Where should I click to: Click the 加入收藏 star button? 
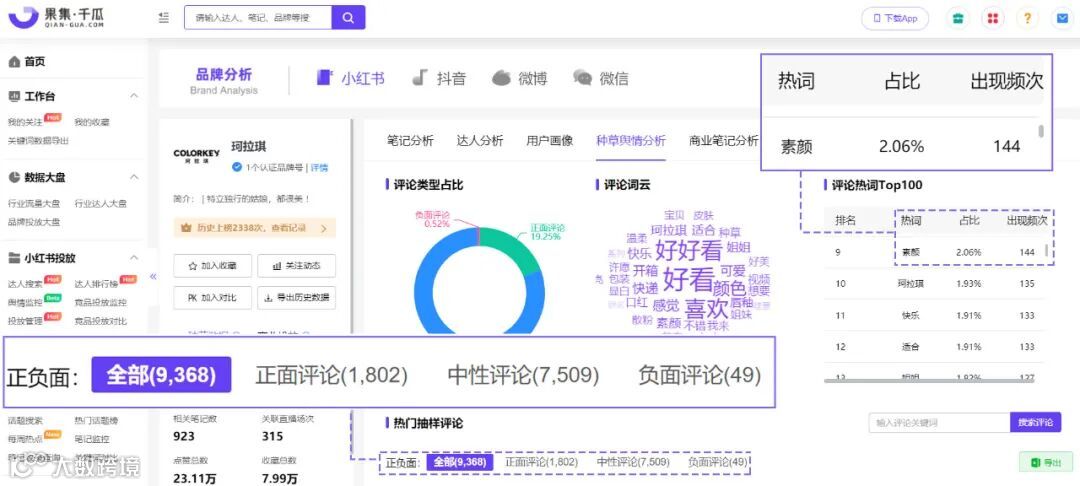[212, 266]
